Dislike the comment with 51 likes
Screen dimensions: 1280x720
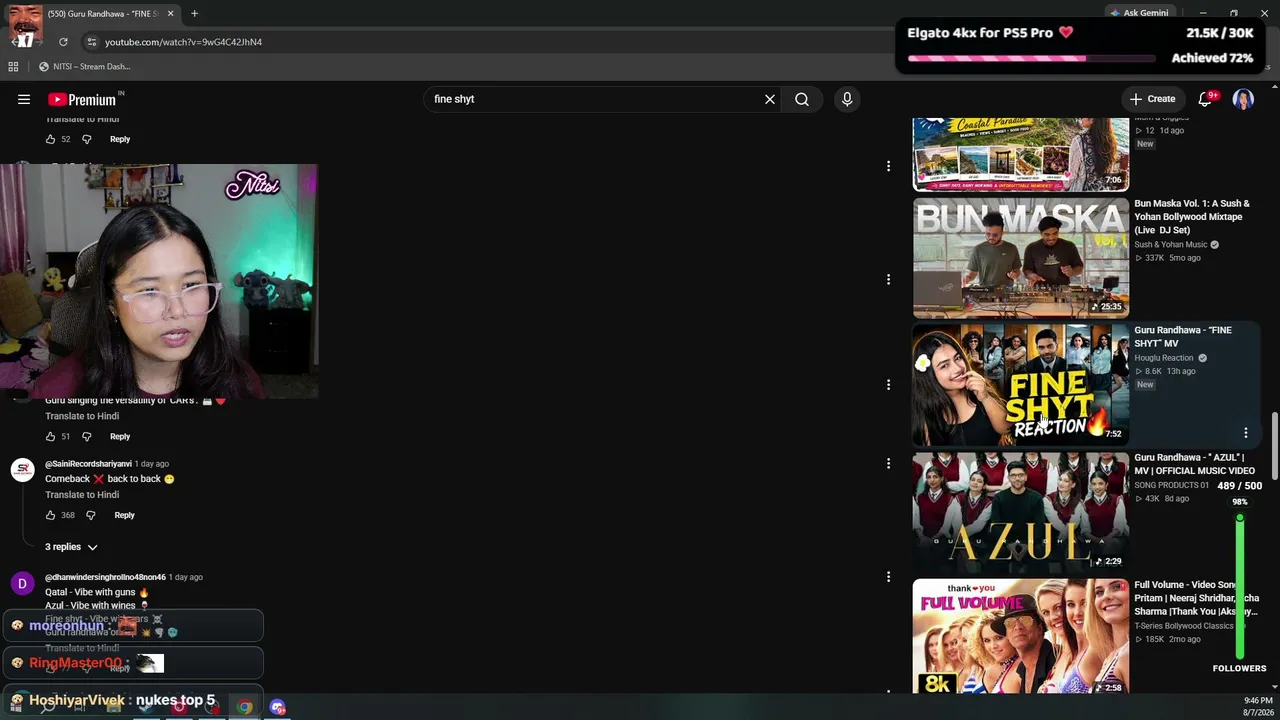pyautogui.click(x=86, y=436)
